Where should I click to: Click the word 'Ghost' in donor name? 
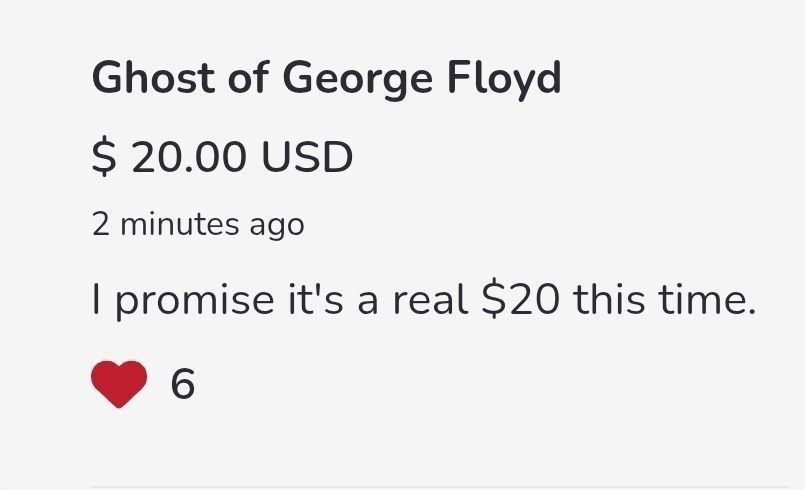tap(153, 77)
